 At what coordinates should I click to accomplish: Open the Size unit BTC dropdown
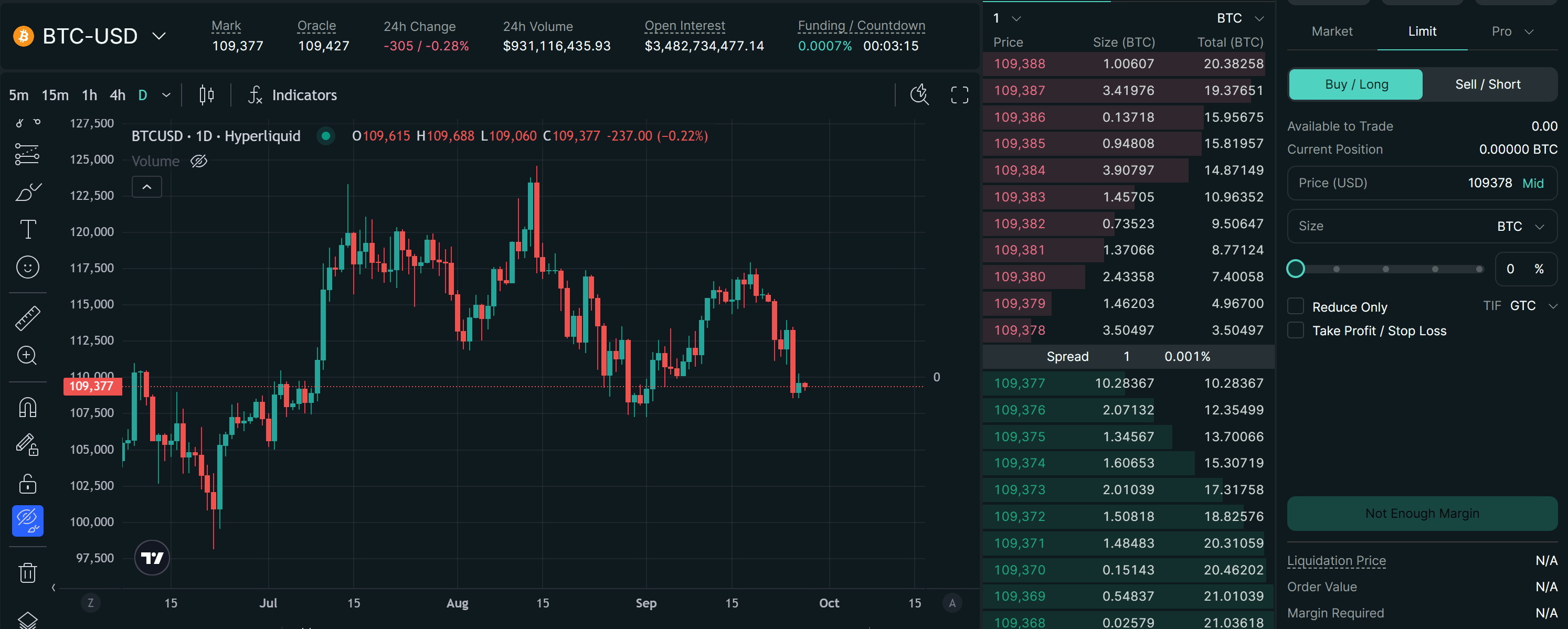coord(1520,226)
